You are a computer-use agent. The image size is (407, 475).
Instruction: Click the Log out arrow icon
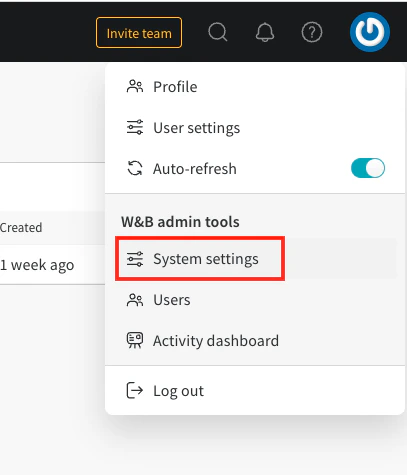tap(135, 390)
